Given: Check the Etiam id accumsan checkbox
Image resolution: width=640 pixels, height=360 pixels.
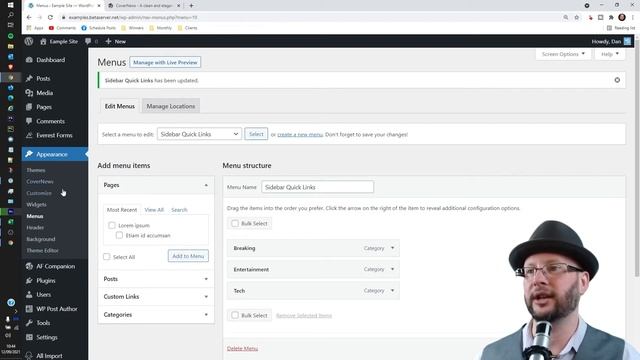Looking at the screenshot, I should (119, 235).
